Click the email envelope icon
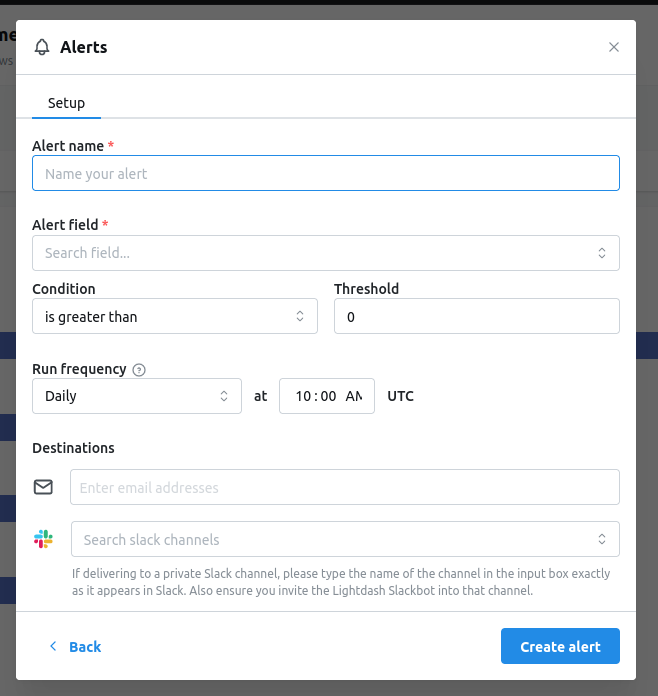This screenshot has height=696, width=658. [43, 487]
